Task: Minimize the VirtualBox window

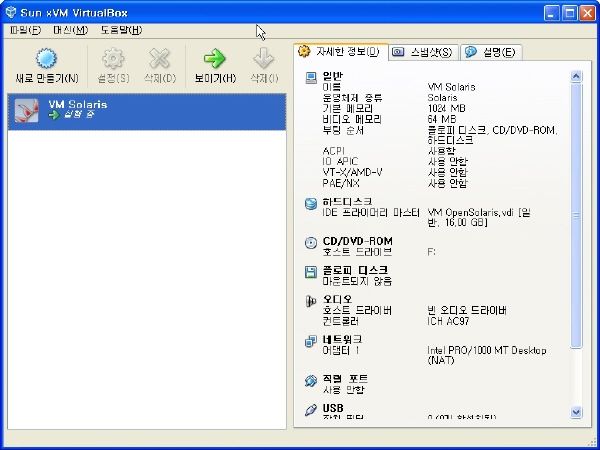Action: click(x=551, y=13)
